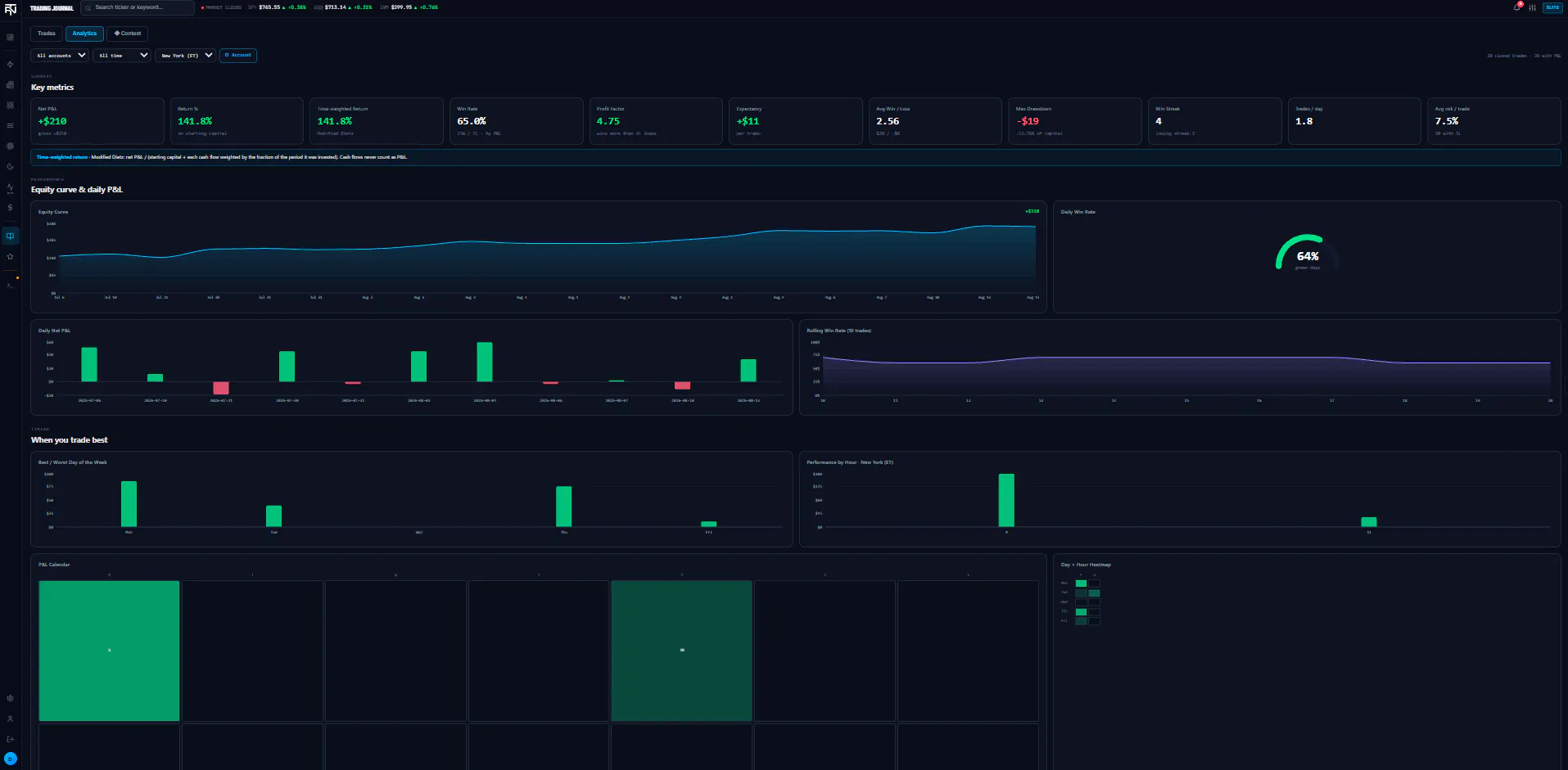Click the Mon row bright heatmap cell

[1081, 583]
